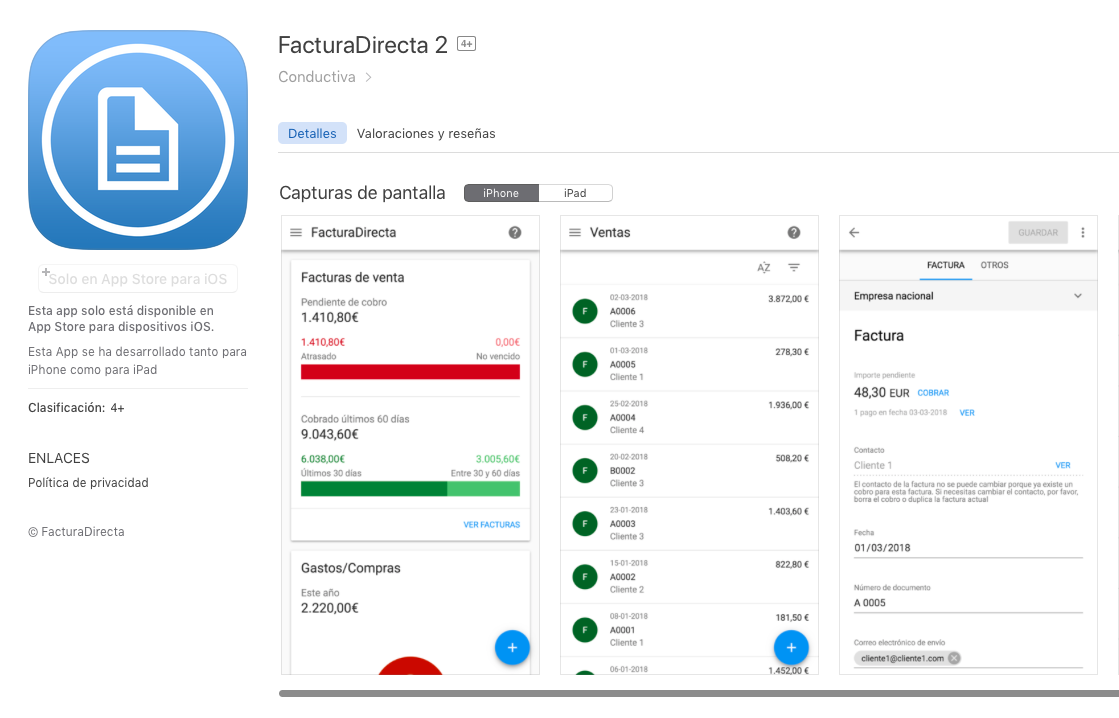Click the 2.220,00€ yearly expenses amount
Screen dimensions: 1119x718
330,608
